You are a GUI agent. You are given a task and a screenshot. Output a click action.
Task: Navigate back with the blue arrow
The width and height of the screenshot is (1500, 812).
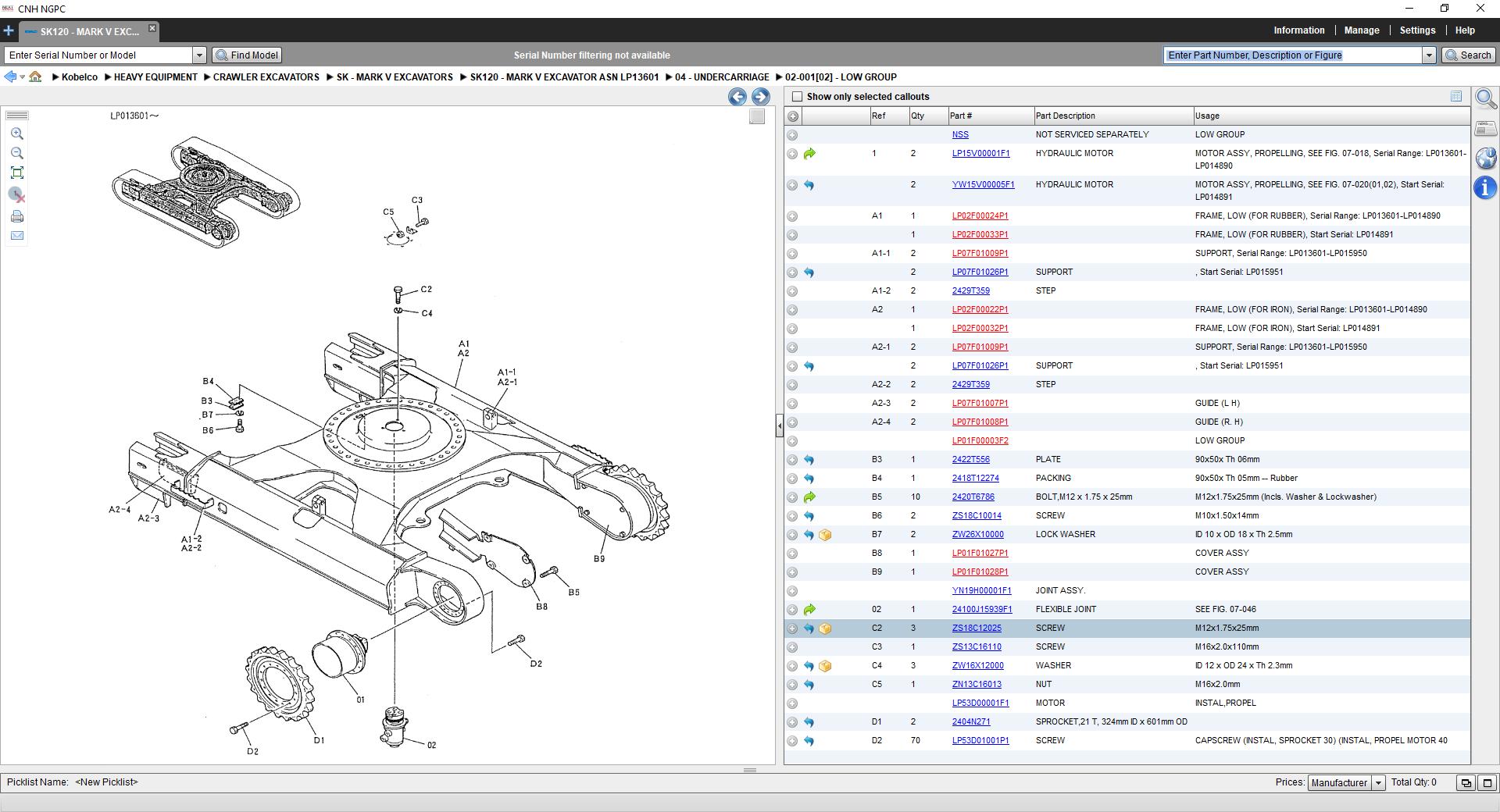9,77
